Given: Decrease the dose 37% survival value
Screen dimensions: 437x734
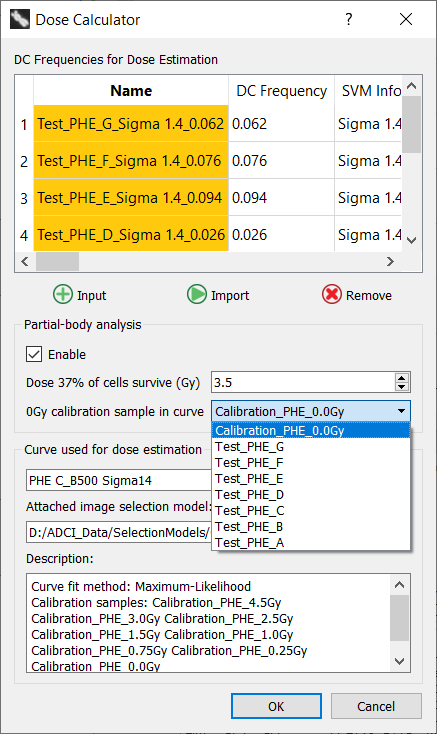Looking at the screenshot, I should click(x=401, y=387).
